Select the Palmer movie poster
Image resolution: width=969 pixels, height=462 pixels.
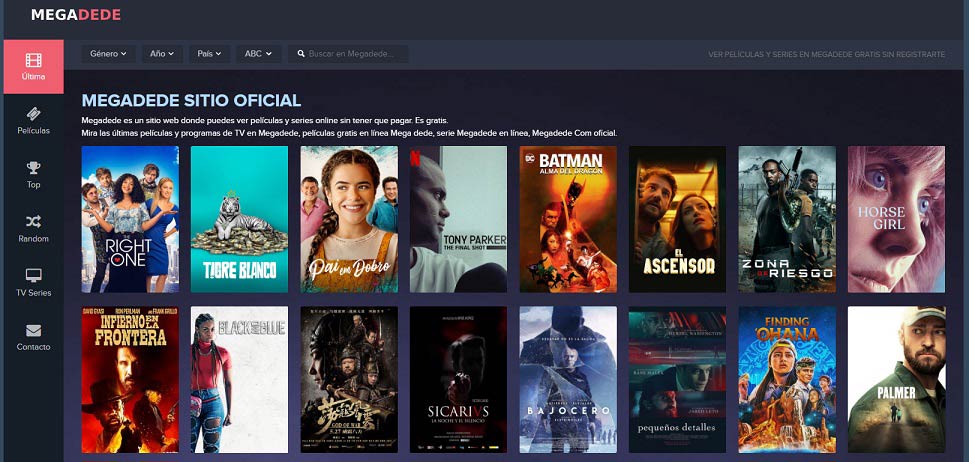click(896, 380)
